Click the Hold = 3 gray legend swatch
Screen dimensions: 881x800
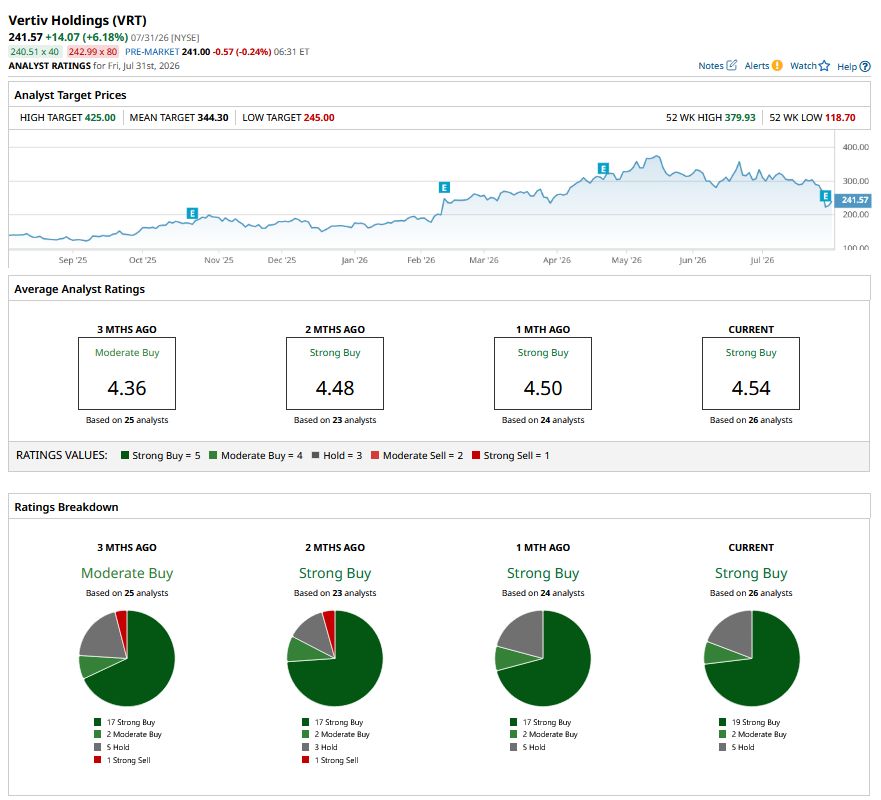click(316, 455)
